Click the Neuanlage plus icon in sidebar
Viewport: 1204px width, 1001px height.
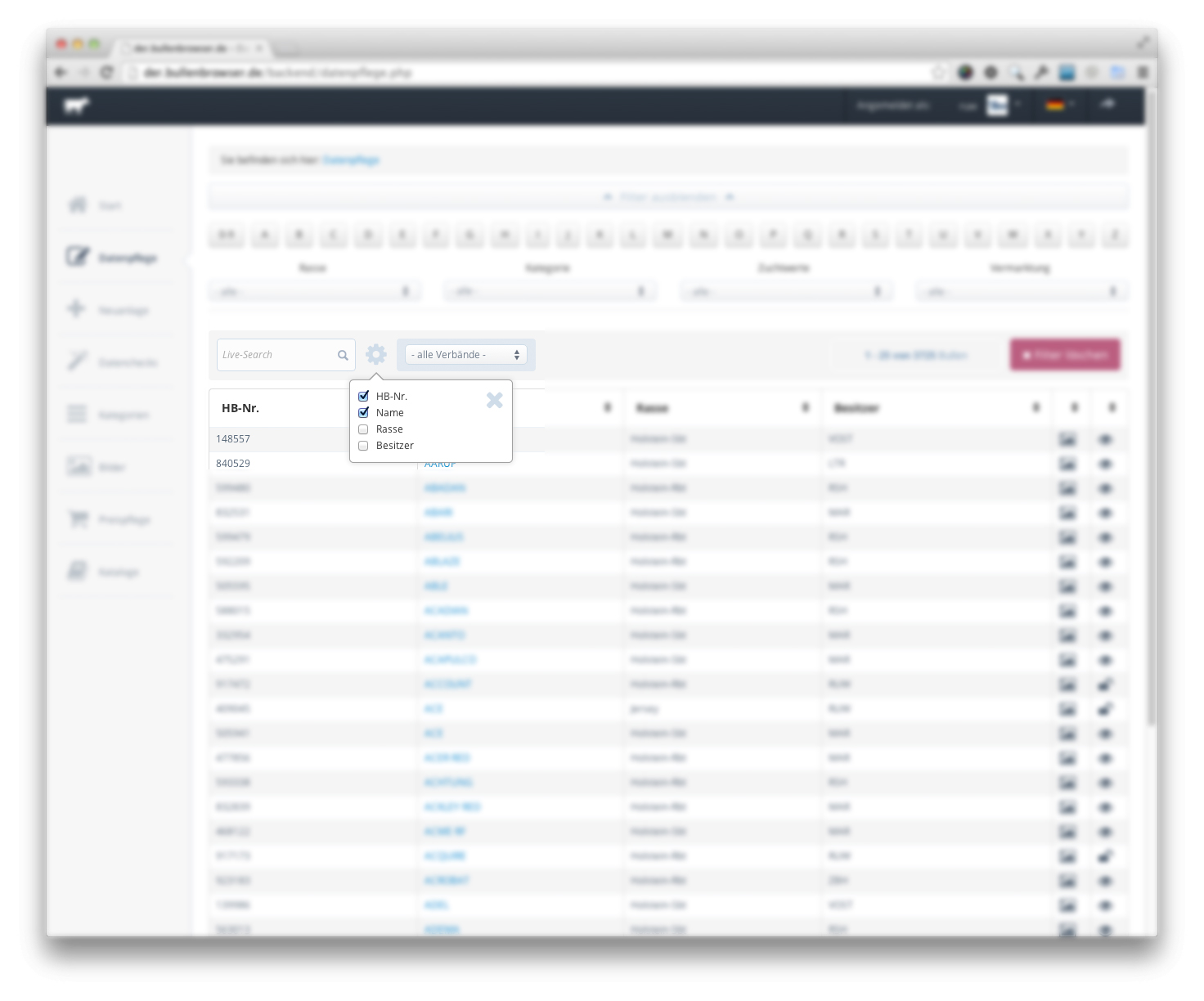[x=77, y=309]
